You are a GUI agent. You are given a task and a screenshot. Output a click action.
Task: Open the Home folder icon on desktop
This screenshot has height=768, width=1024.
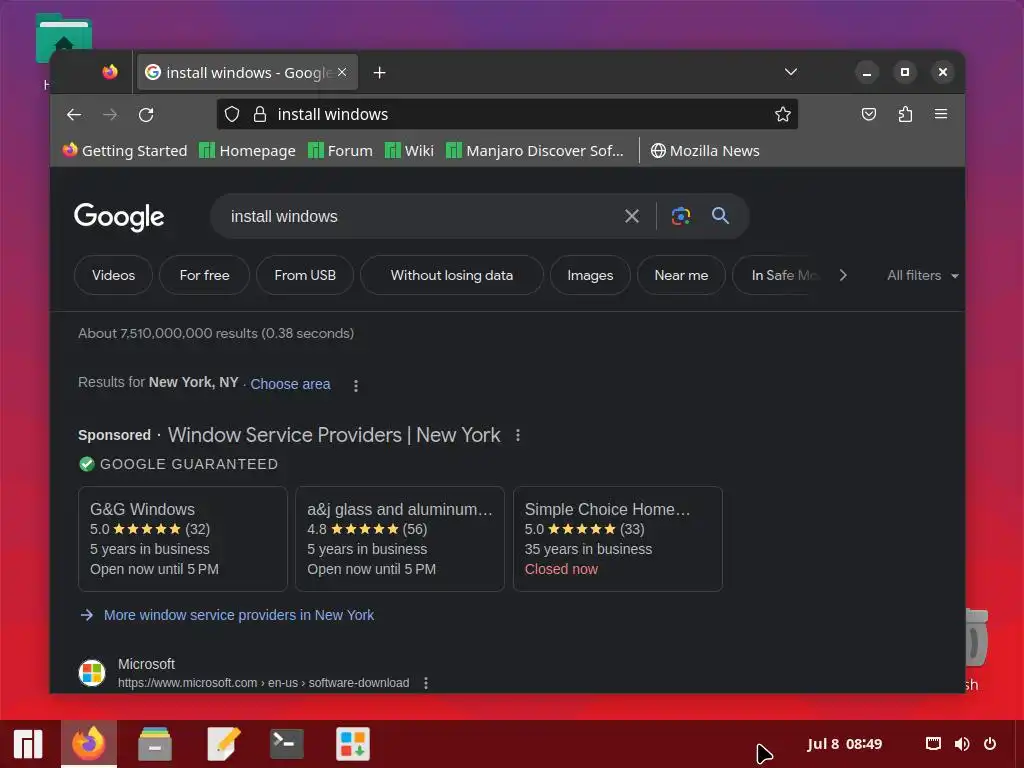point(63,38)
